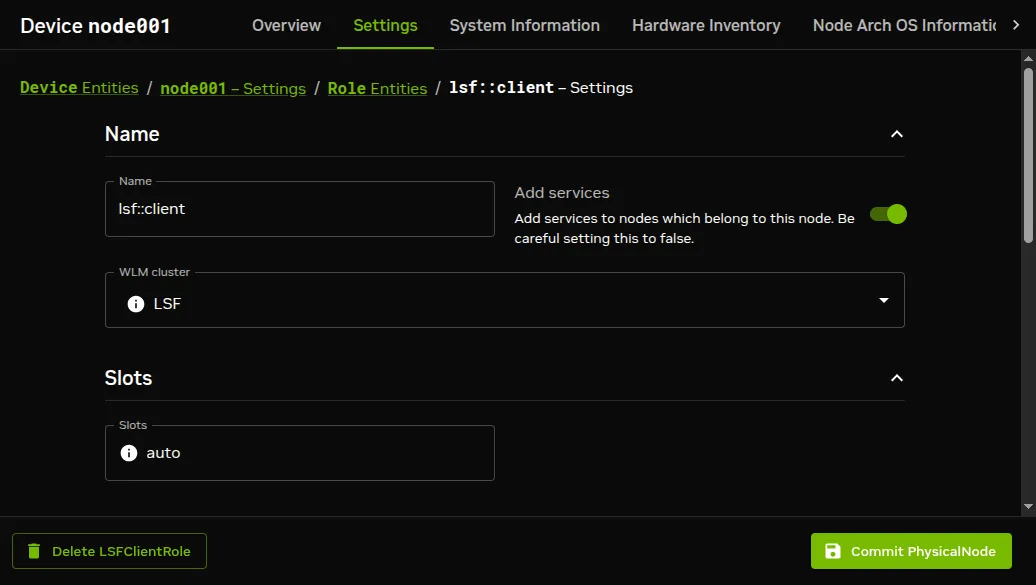Click the 'Name' section heading
1036x585 pixels.
132,134
